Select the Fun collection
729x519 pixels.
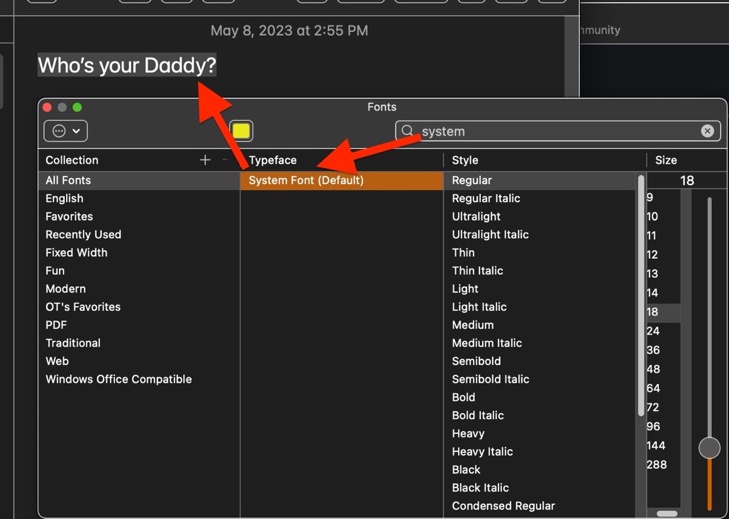139,271
